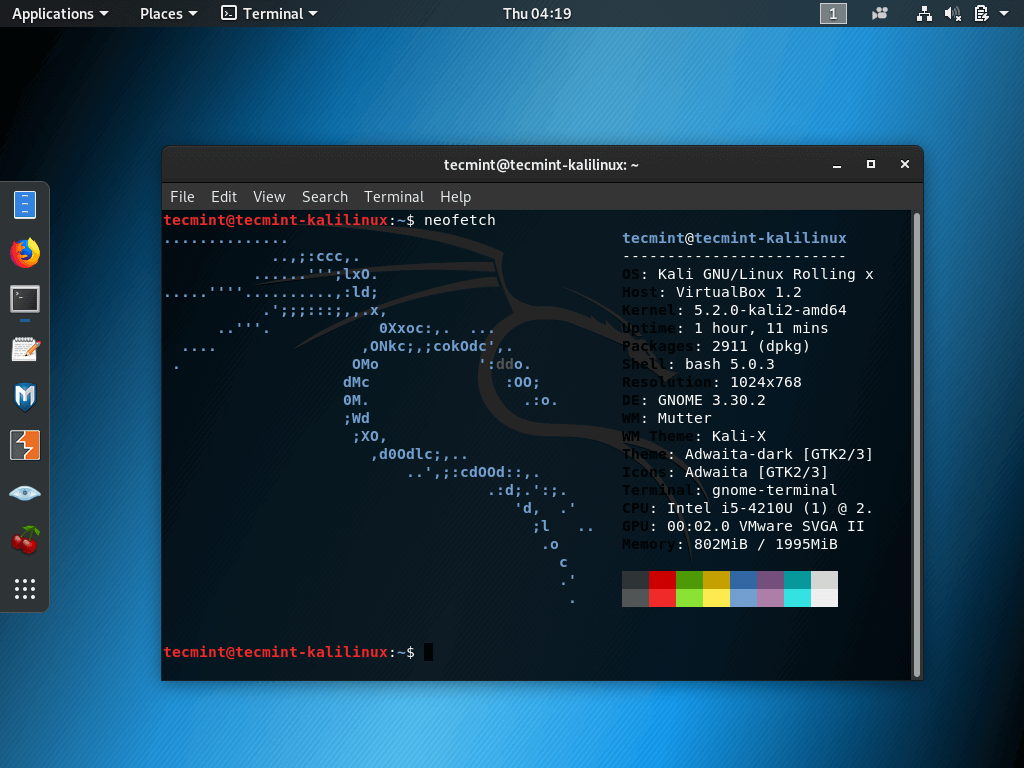Open the Files manager from the dock
This screenshot has width=1024, height=768.
click(x=24, y=204)
